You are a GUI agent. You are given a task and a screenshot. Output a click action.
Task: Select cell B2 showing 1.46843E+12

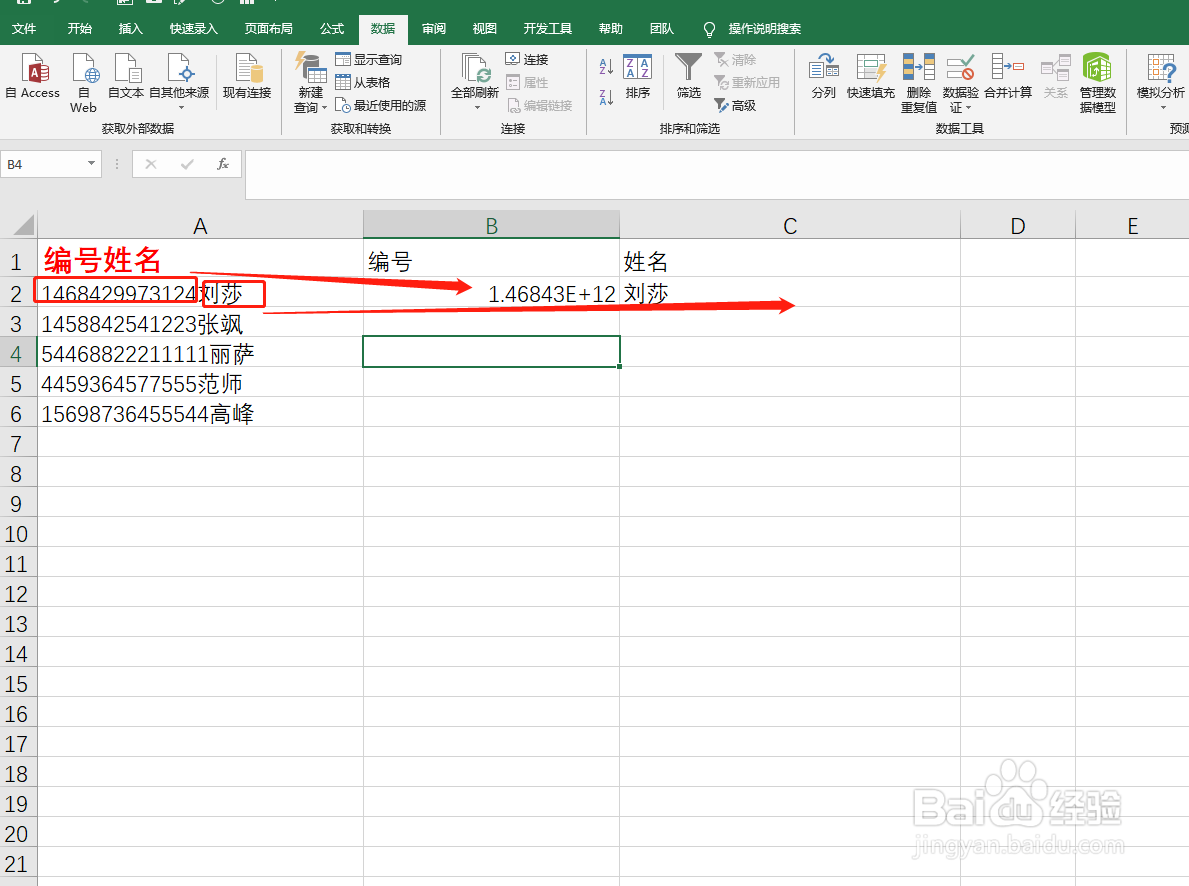point(491,293)
